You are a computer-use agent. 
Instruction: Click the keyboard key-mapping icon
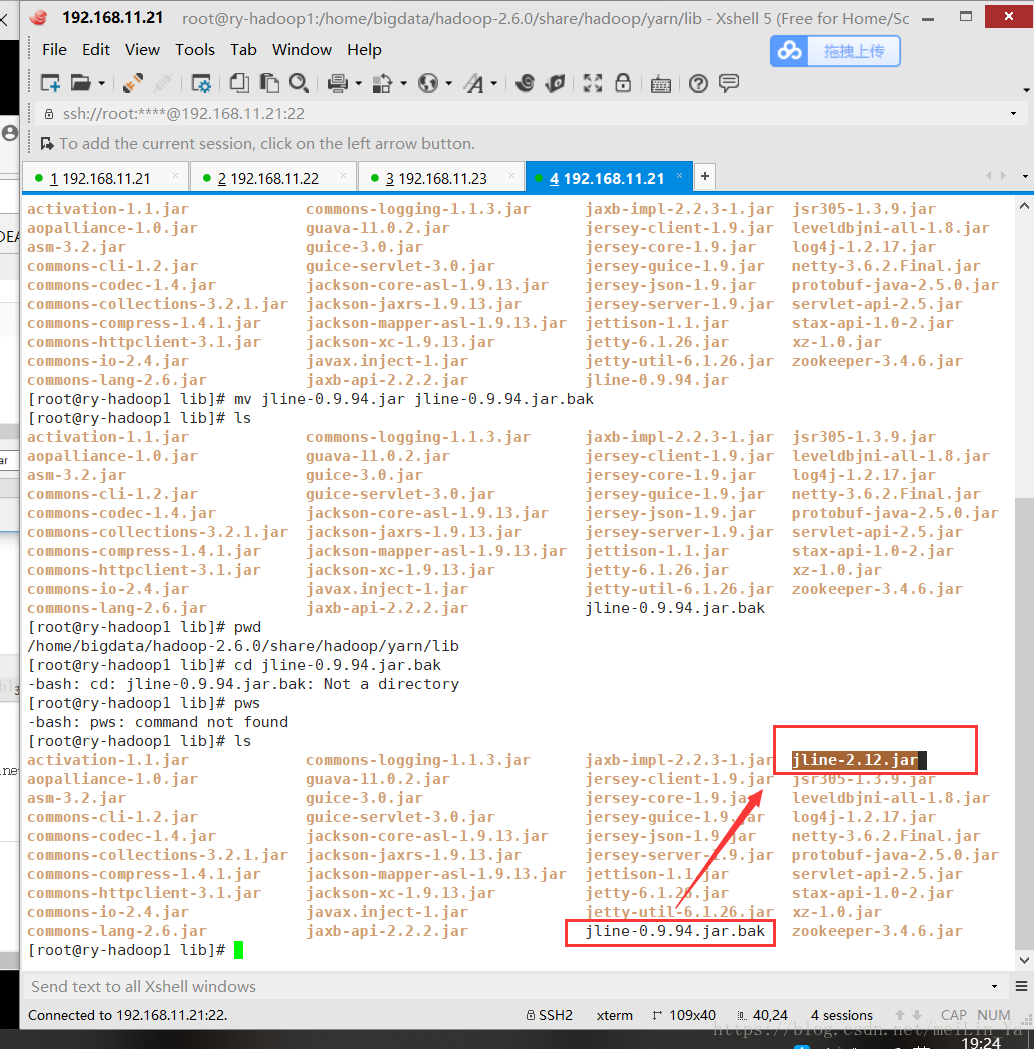(661, 84)
